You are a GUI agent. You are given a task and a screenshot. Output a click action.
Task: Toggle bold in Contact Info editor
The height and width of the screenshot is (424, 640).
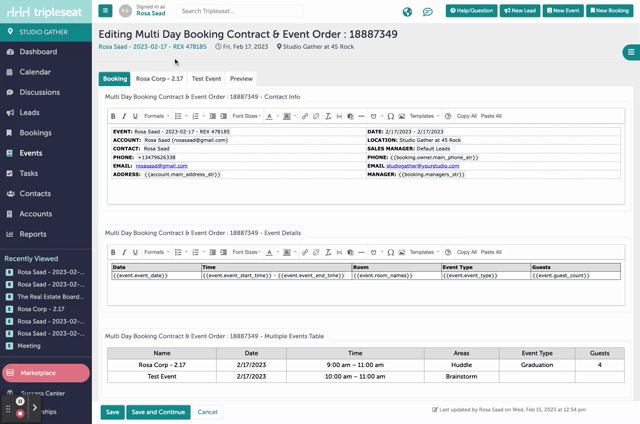pyautogui.click(x=114, y=116)
